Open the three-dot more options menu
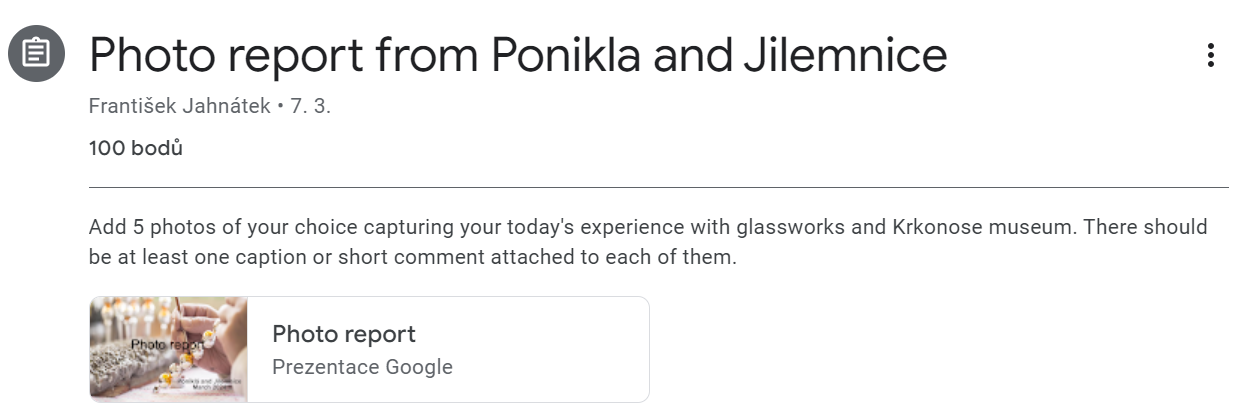Viewport: 1238px width, 419px height. [x=1210, y=56]
